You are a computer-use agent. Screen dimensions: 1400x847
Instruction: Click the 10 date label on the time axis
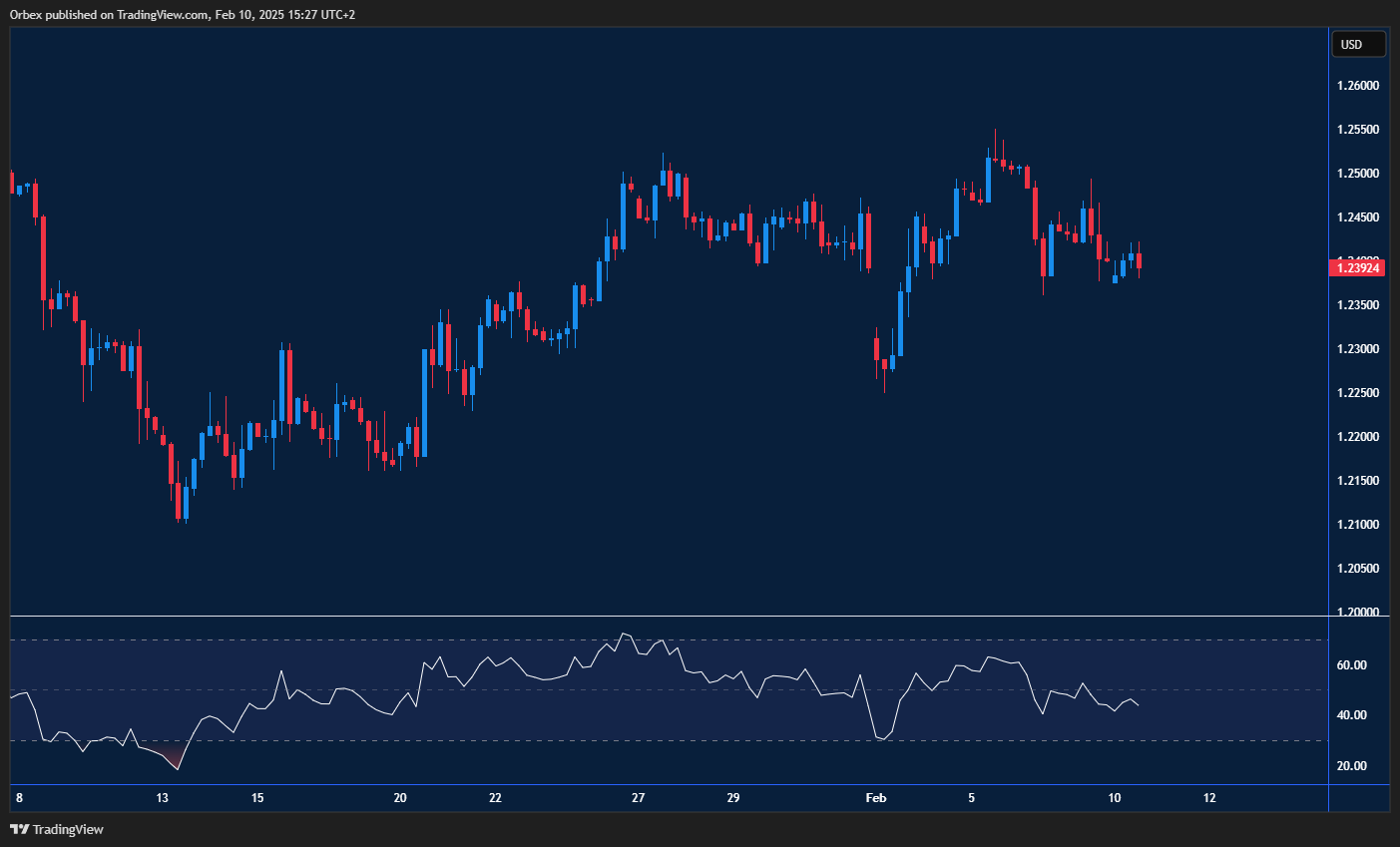coord(1113,798)
